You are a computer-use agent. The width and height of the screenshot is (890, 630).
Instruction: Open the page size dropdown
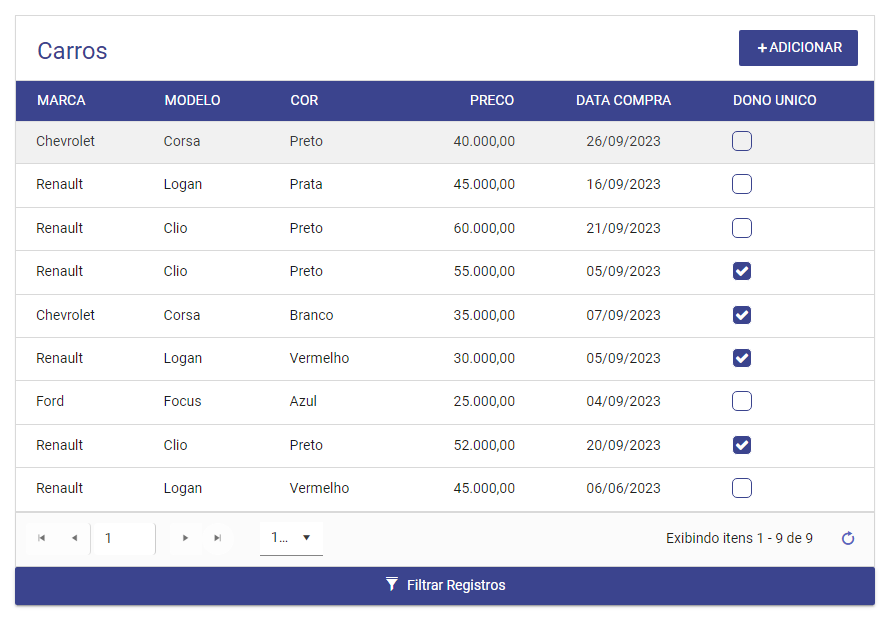(x=291, y=538)
